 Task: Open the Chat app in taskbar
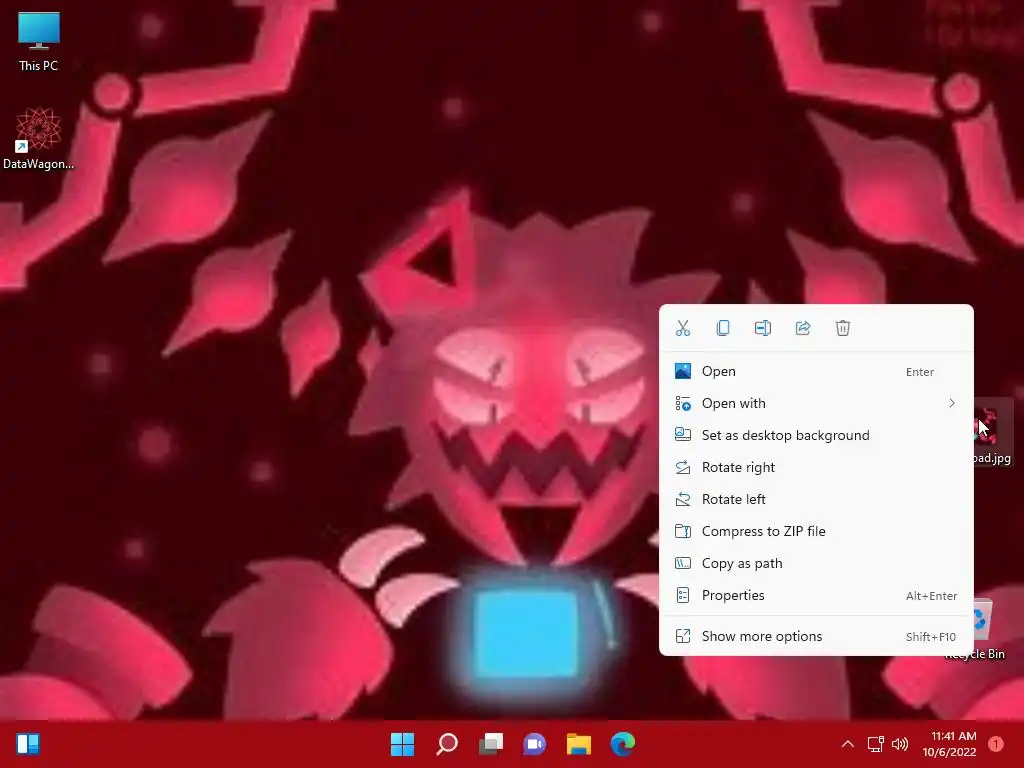pos(535,744)
